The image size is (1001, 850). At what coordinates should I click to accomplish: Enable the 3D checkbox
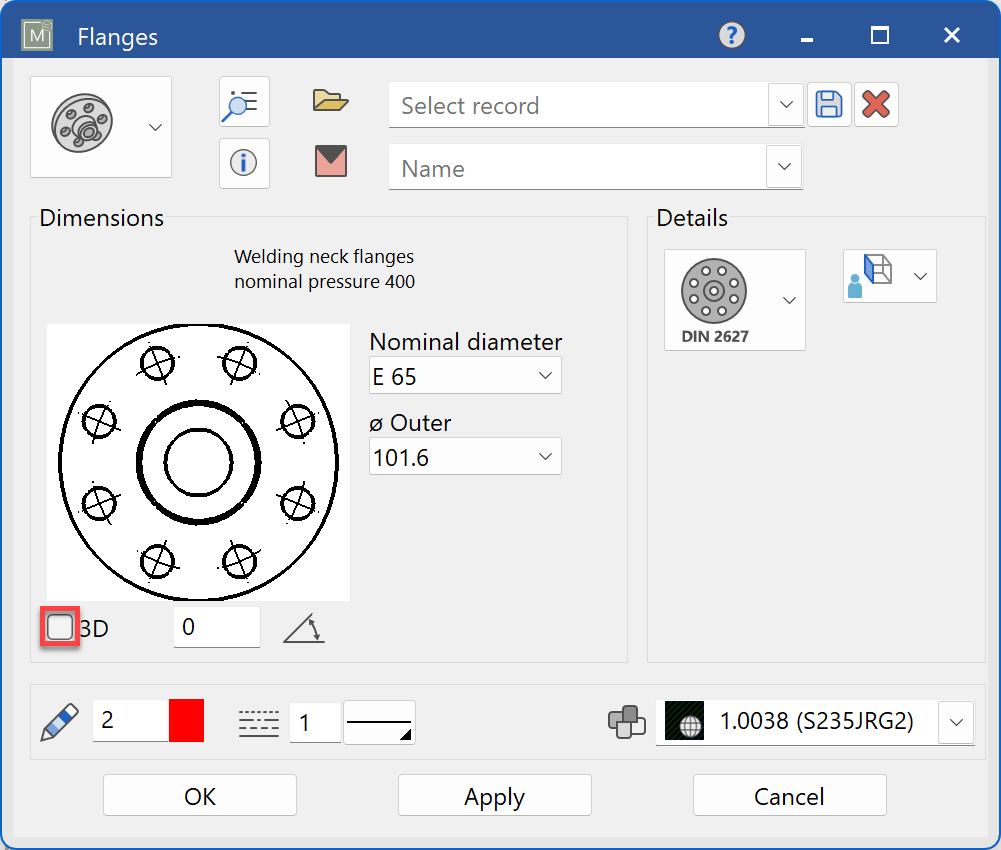click(x=60, y=627)
